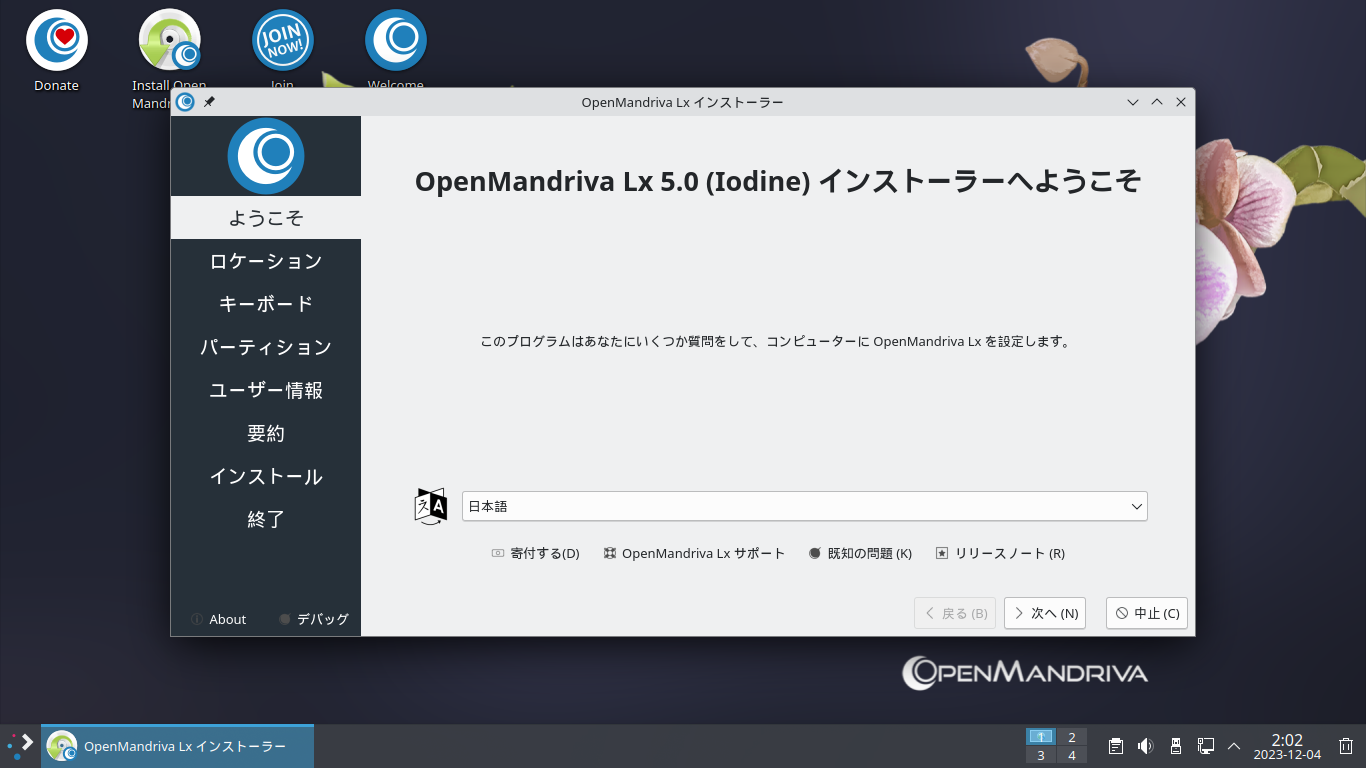This screenshot has height=768, width=1366.
Task: Click the OpenMandriva logo in installer sidebar
Action: pyautogui.click(x=266, y=156)
